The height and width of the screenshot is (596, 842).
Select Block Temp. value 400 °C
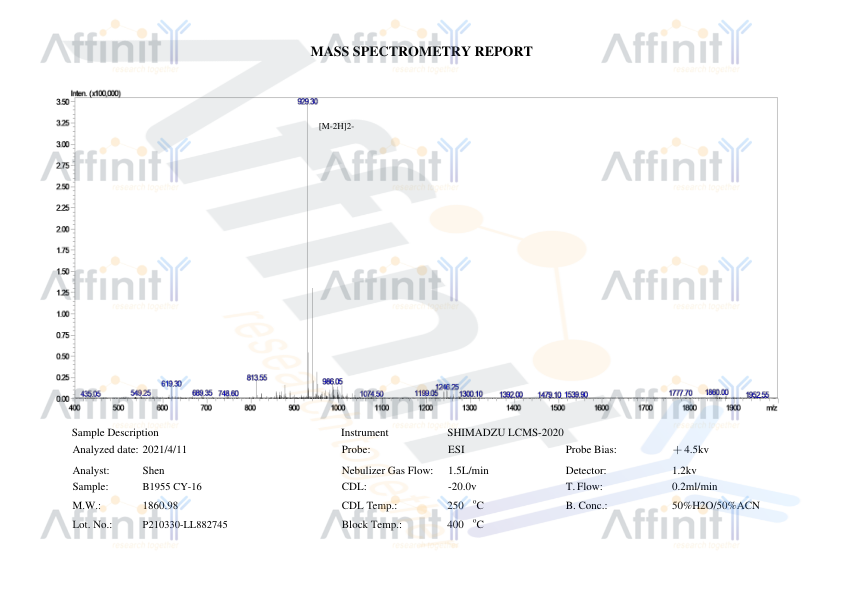(466, 525)
